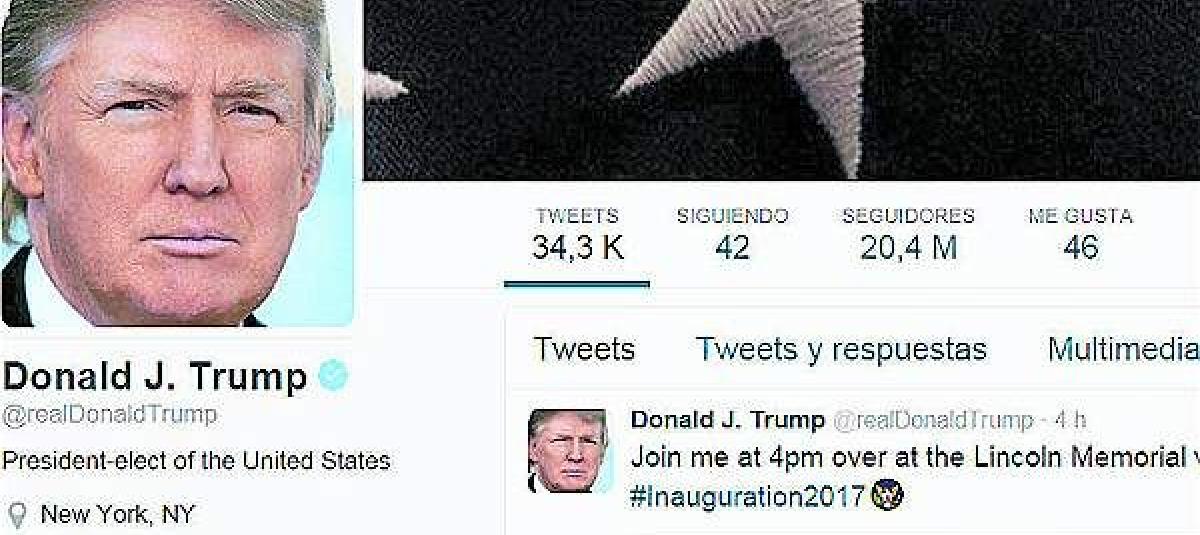This screenshot has height=535, width=1200.
Task: Click the Lincoln Memorial tweet text
Action: click(915, 458)
